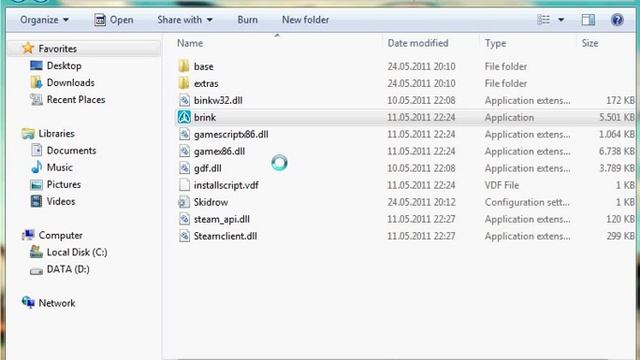Open the Help question mark icon
This screenshot has height=360, width=640.
617,20
